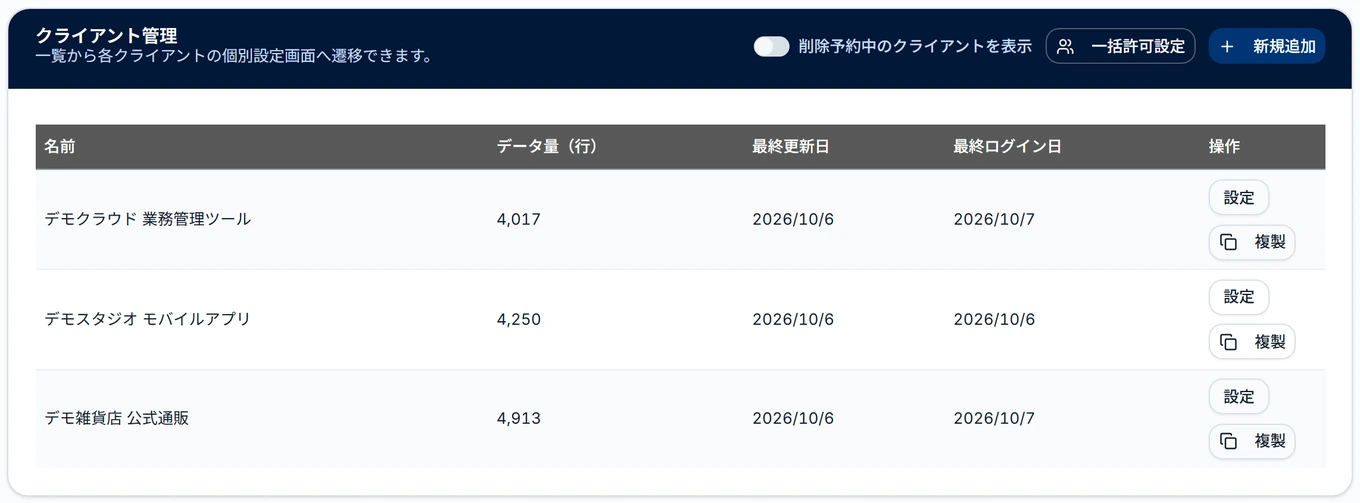1360x503 pixels.
Task: Click copy icon for デモ雑貨店 公式通販
Action: 1228,441
